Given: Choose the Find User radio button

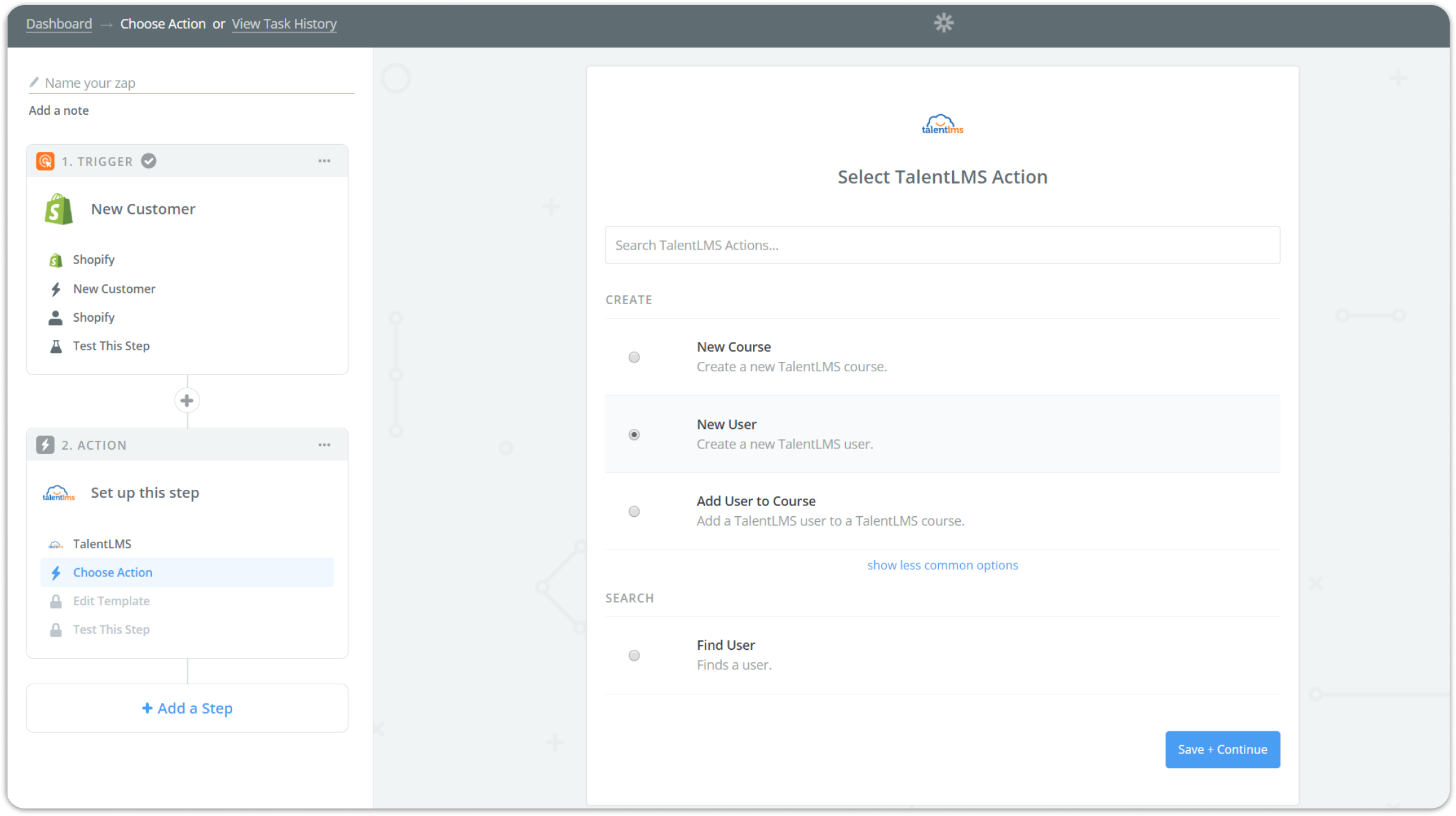Looking at the screenshot, I should click(x=634, y=655).
